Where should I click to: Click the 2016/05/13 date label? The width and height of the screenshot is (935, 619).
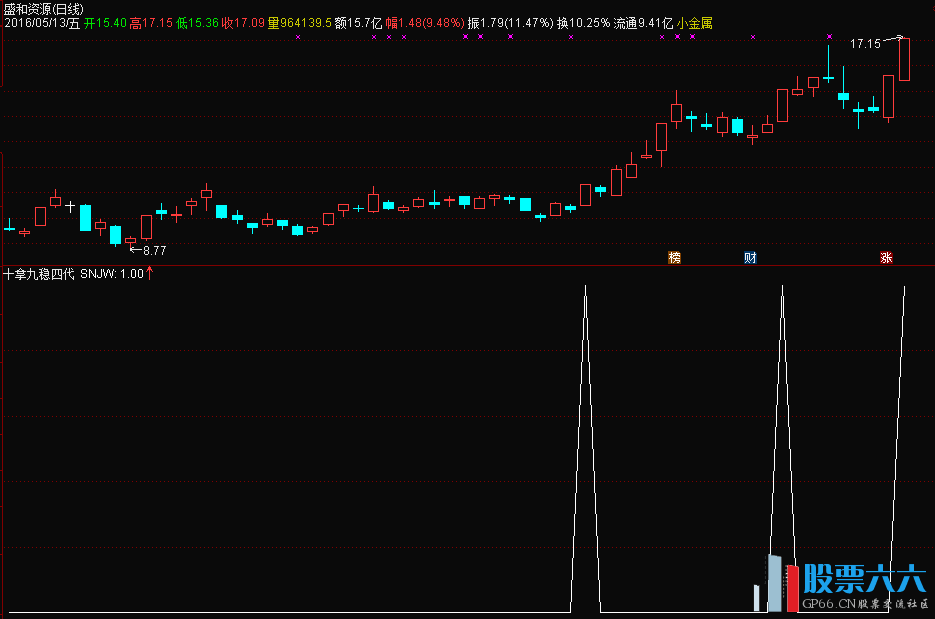tap(41, 23)
